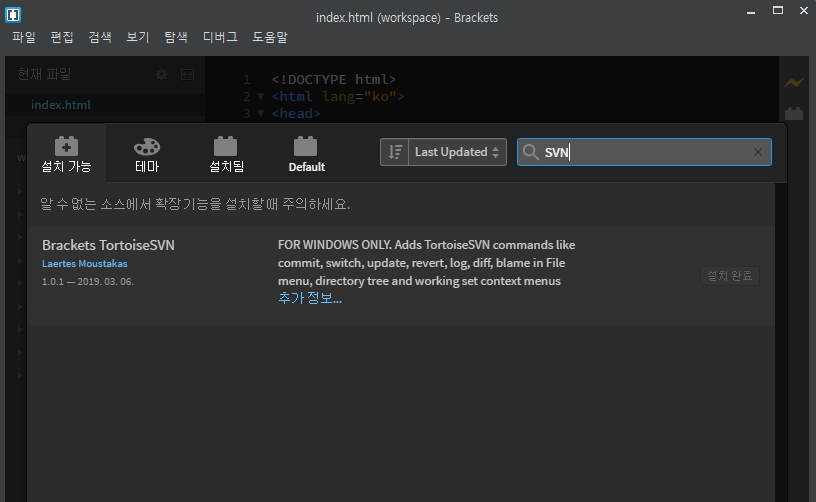The width and height of the screenshot is (816, 502).
Task: Open the 추가 정보... link
Action: pos(310,298)
